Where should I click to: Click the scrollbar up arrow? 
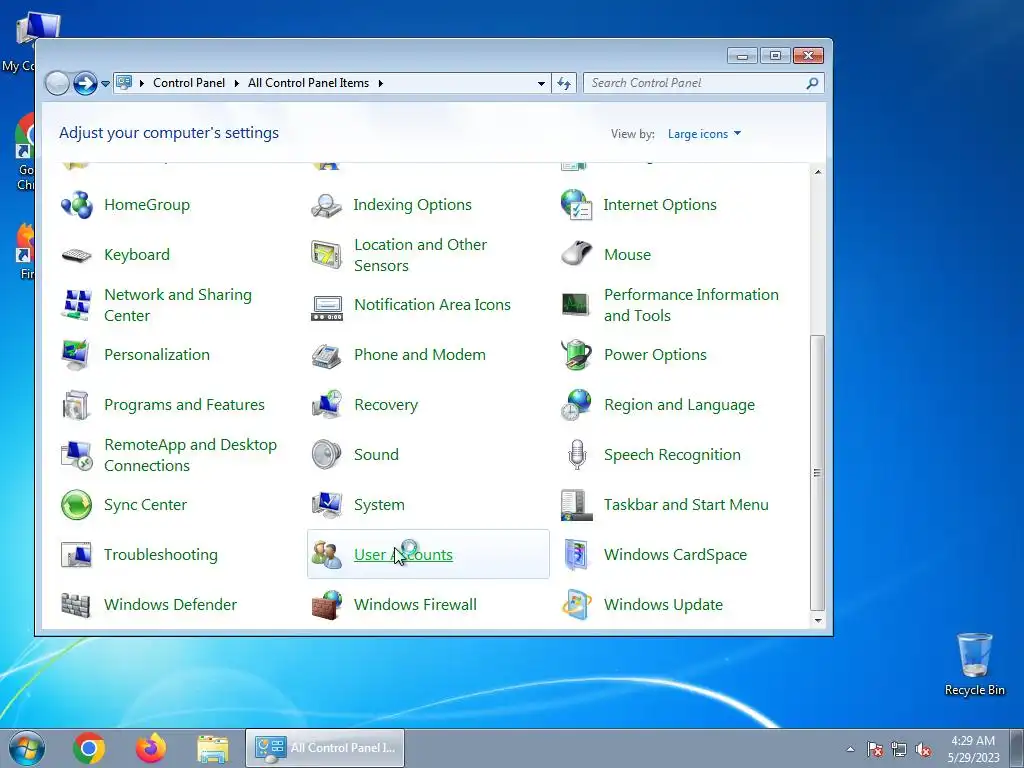pos(818,172)
